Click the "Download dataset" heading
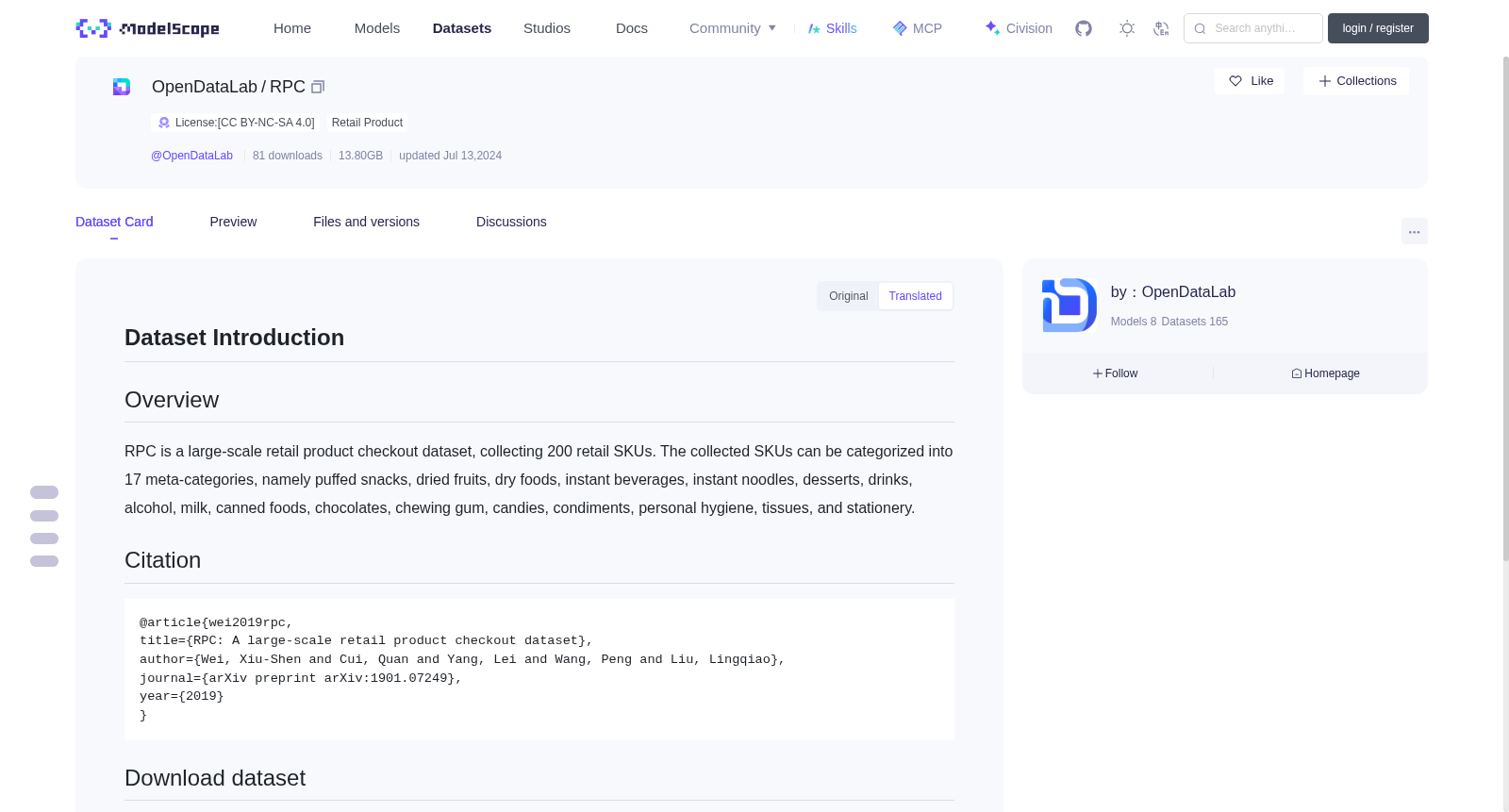The height and width of the screenshot is (812, 1509). click(x=215, y=778)
